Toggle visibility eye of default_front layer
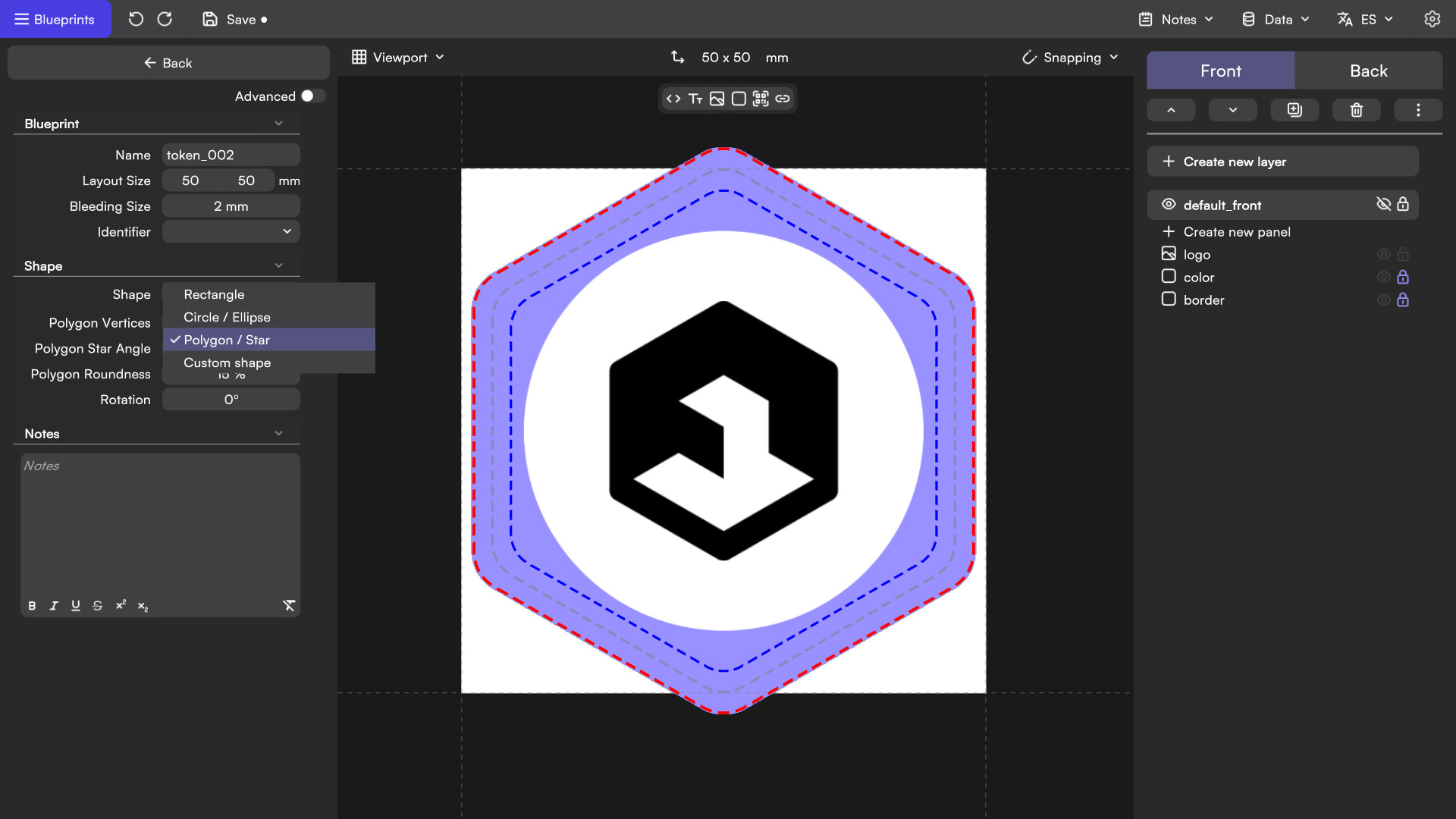This screenshot has width=1456, height=819. pos(1169,205)
